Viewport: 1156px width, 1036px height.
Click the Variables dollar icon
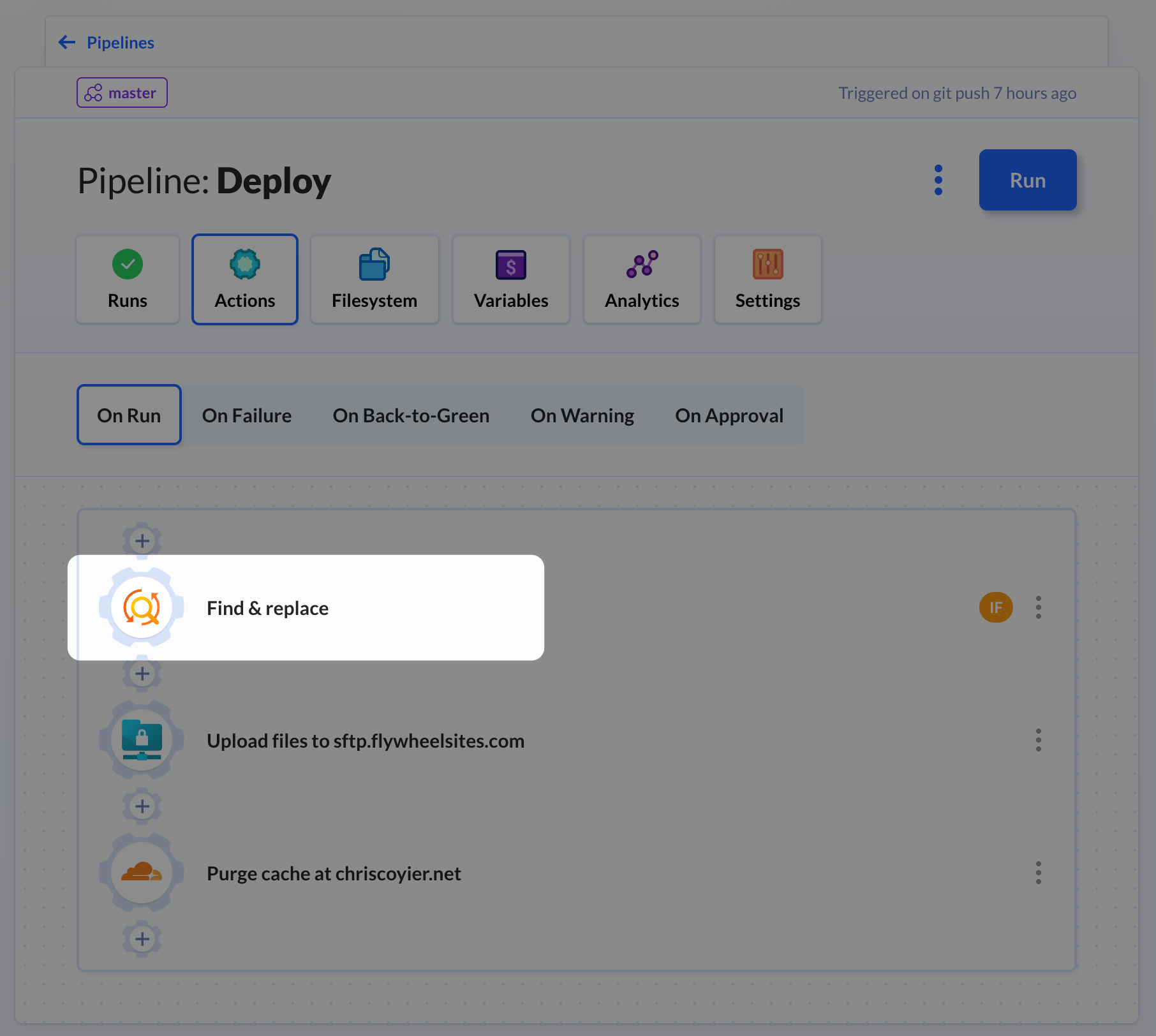pyautogui.click(x=511, y=265)
